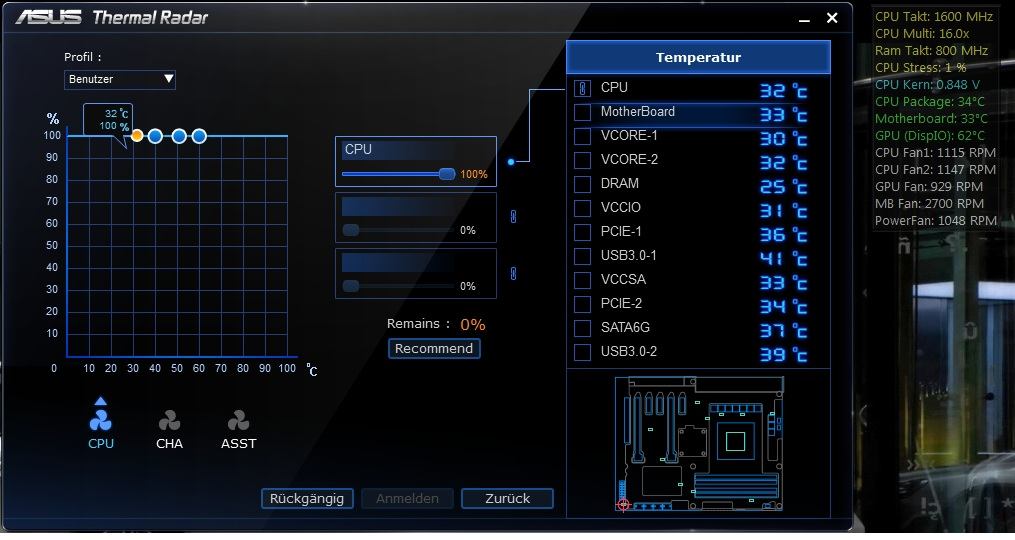Click CPU Fan2: 1147 RPM in overlay
Screen dimensions: 1015x540
tap(935, 170)
